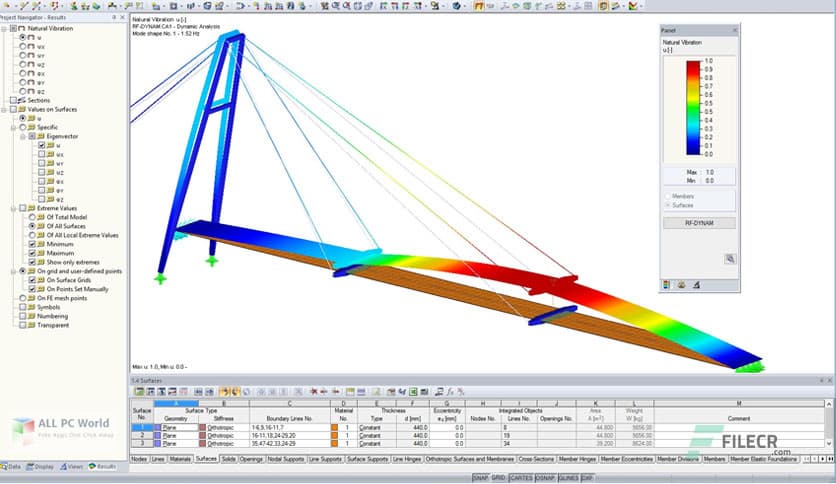Viewport: 836px width, 484px height.
Task: Pin the Project Navigator panel
Action: 114,17
